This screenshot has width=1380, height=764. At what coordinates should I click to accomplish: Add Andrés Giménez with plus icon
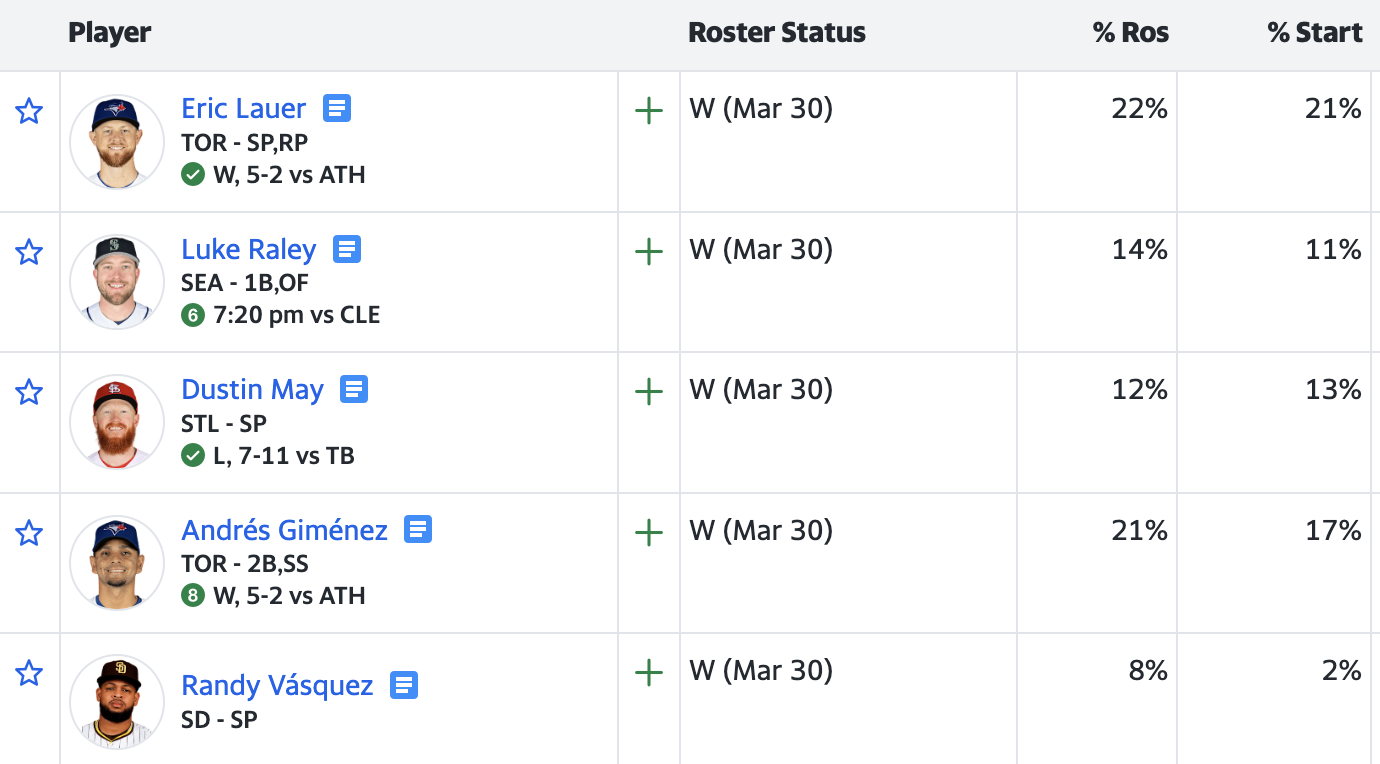click(x=649, y=531)
